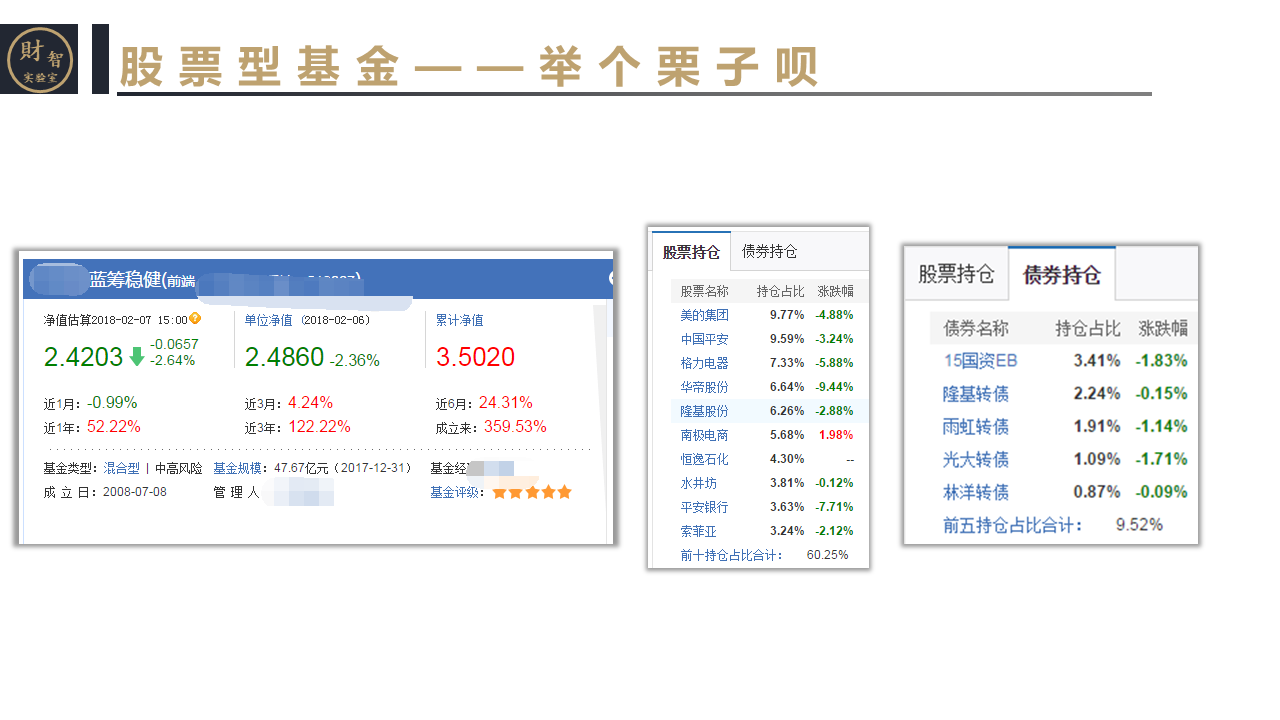The width and height of the screenshot is (1280, 720).
Task: Open the 债券持仓 tab above the stock list
Action: pos(769,252)
